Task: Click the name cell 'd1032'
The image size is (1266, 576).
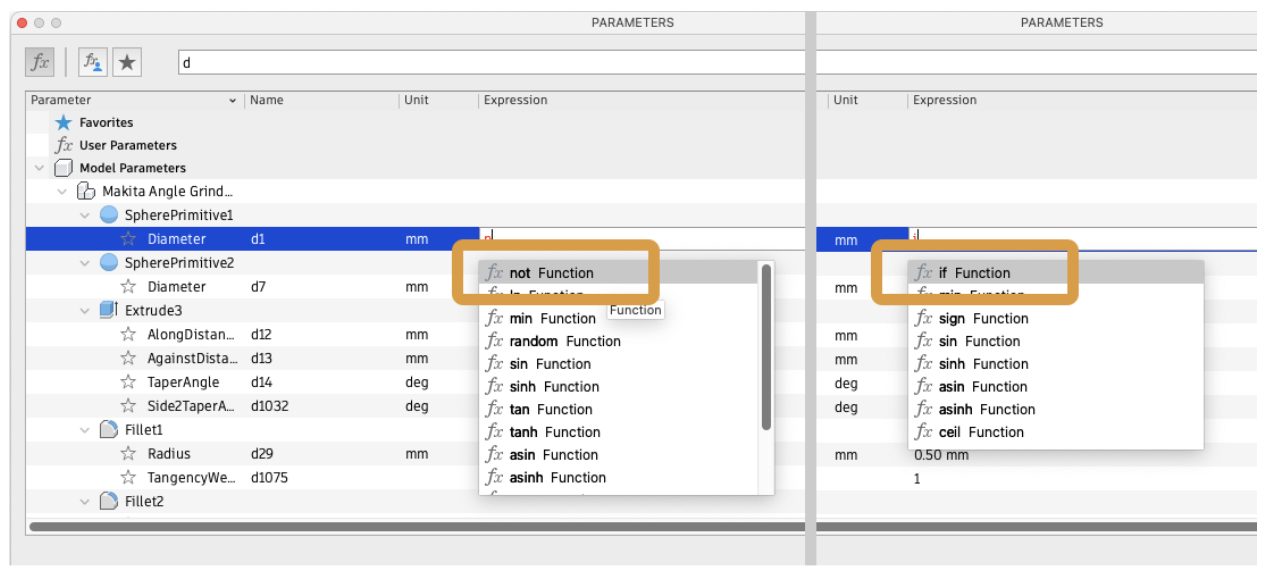Action: click(268, 406)
